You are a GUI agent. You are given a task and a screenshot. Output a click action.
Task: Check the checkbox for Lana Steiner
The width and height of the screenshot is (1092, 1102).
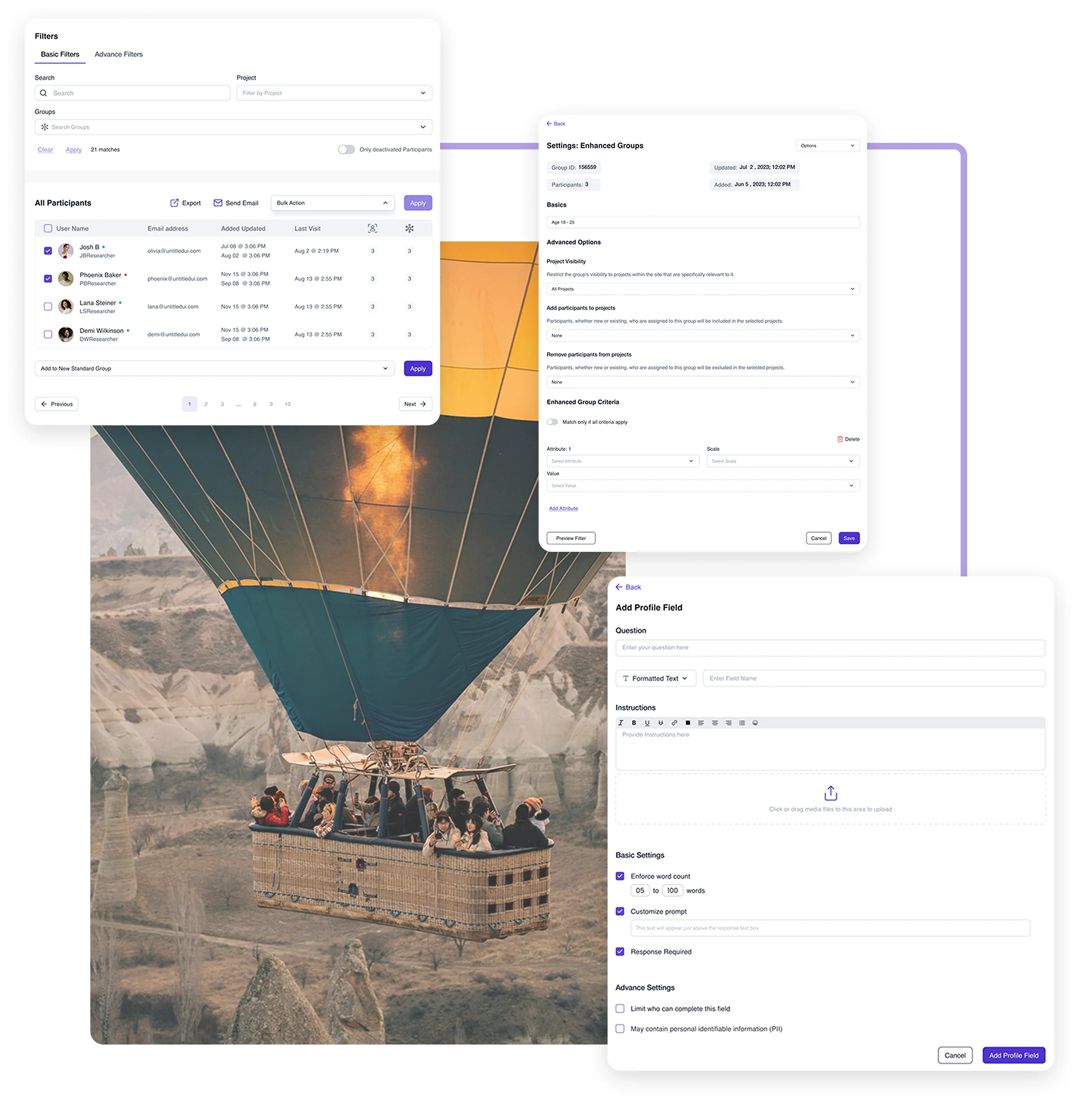pos(48,306)
